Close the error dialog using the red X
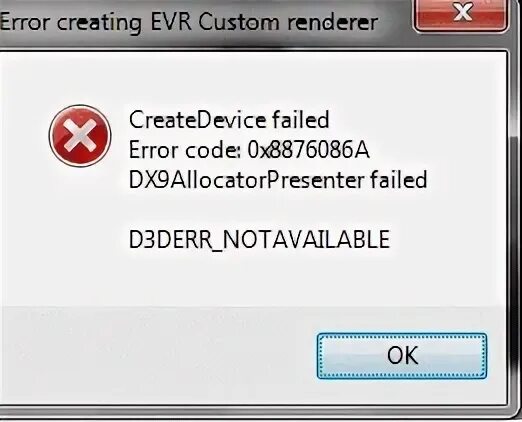 coord(461,15)
